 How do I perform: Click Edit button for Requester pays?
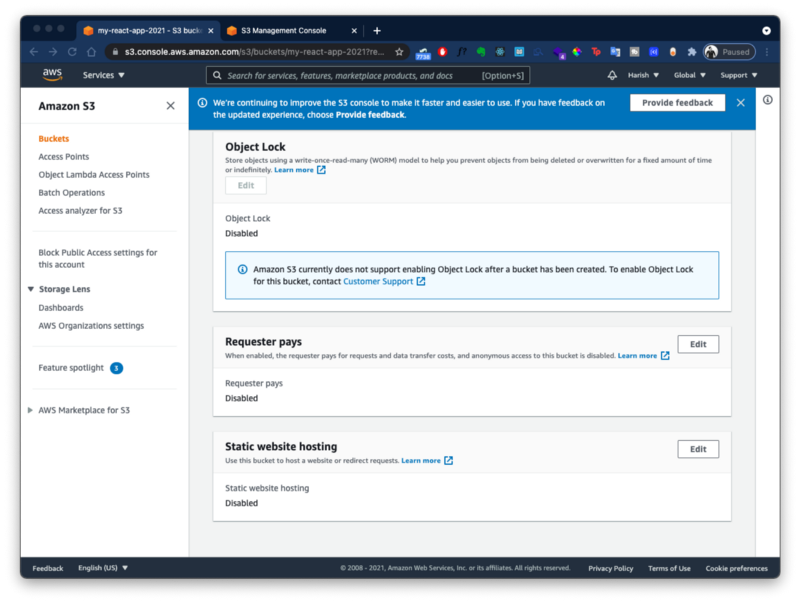[698, 344]
